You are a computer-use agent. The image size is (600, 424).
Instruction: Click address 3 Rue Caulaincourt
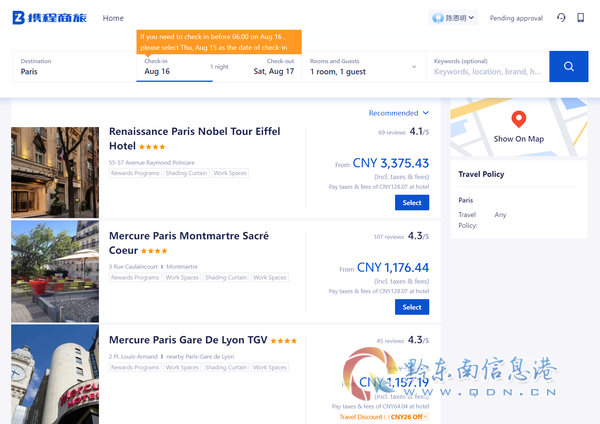tap(133, 267)
